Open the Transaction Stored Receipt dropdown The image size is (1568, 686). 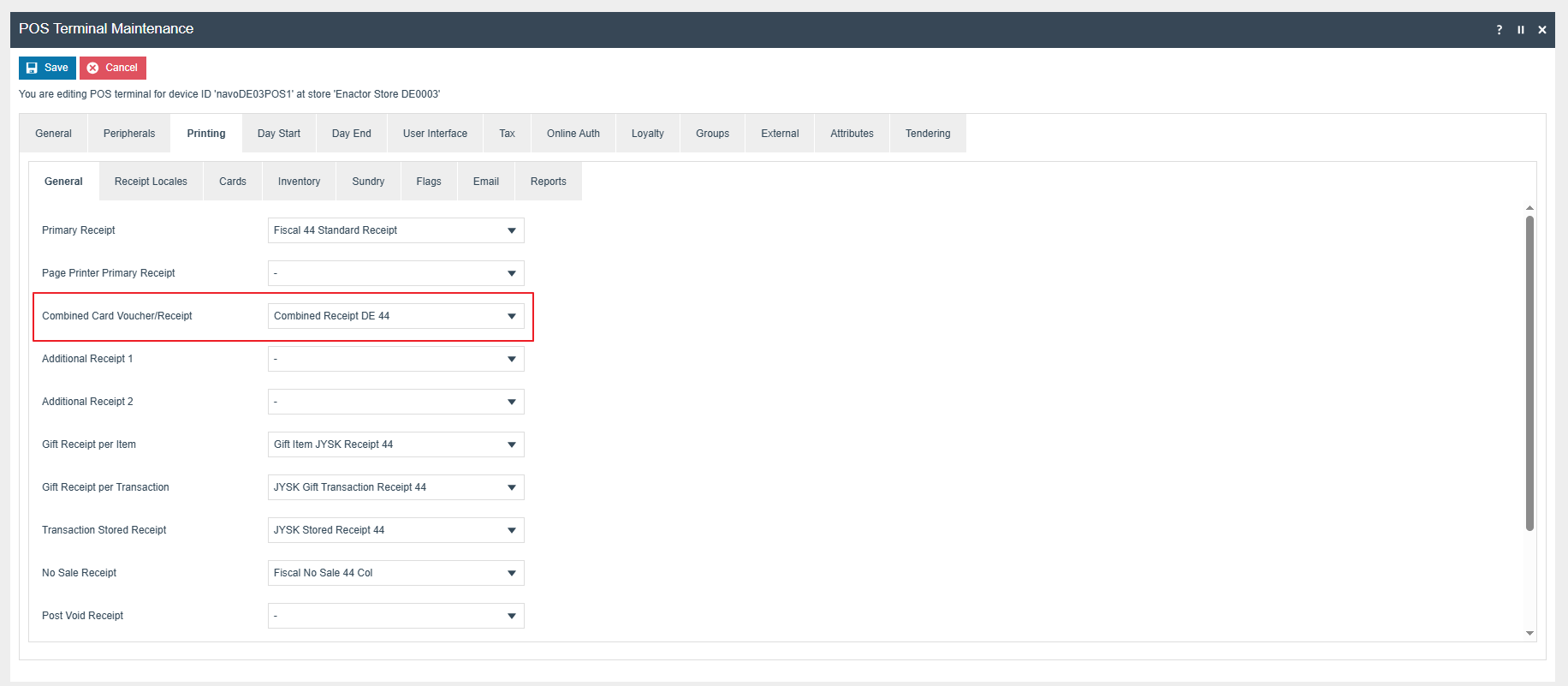[x=395, y=530]
